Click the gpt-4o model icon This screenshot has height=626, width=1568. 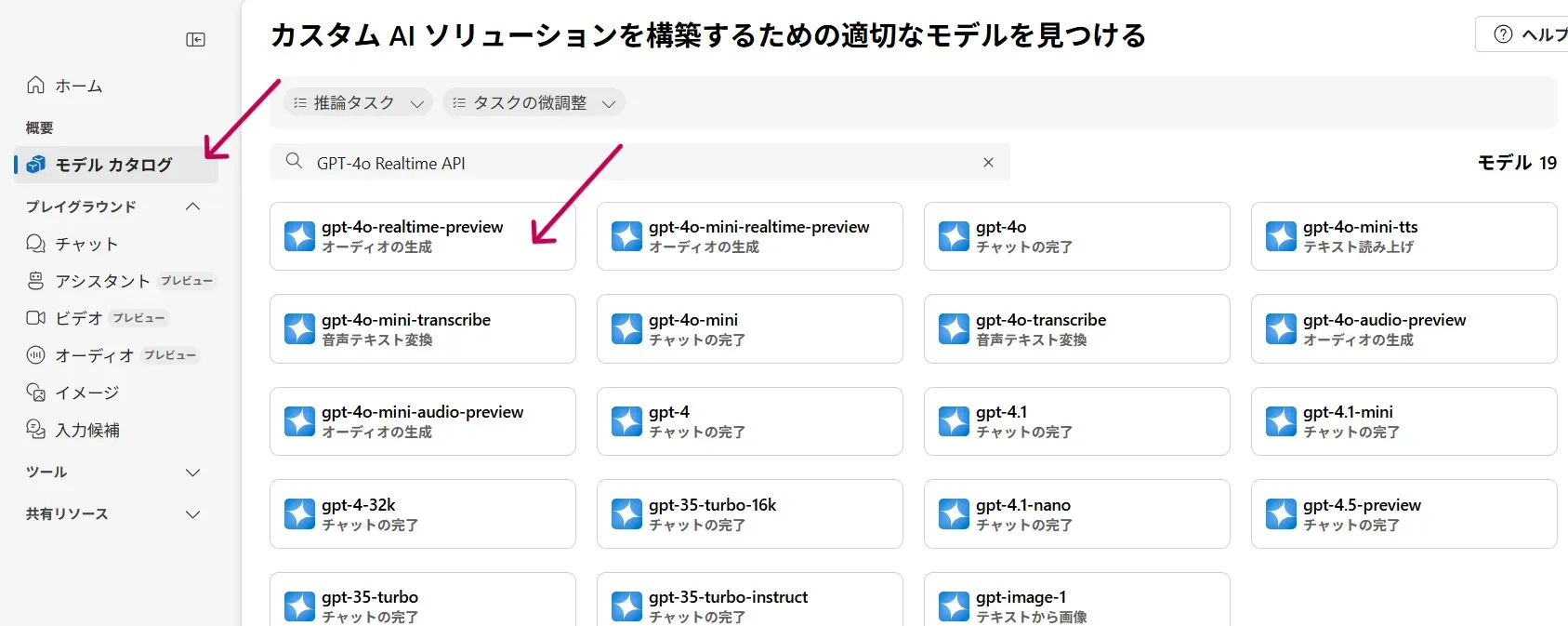[954, 236]
